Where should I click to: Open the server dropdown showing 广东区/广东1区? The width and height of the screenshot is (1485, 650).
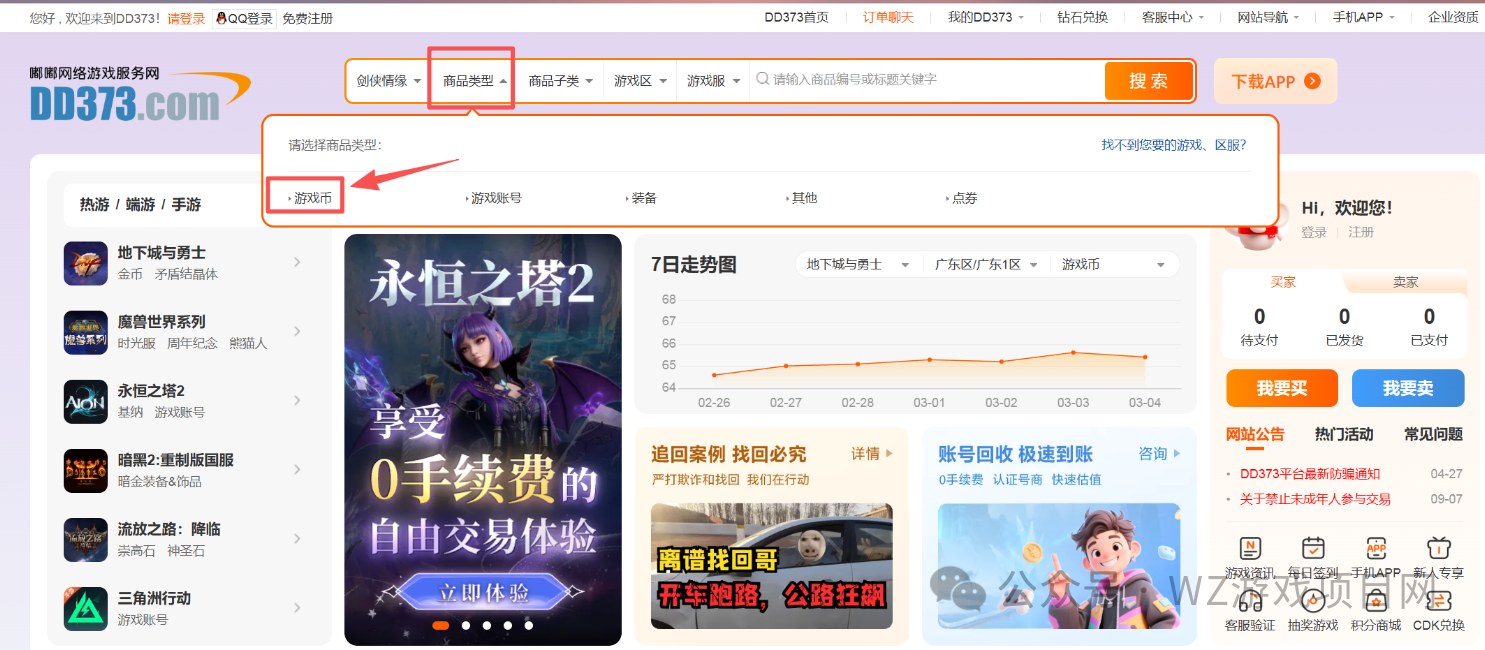985,264
